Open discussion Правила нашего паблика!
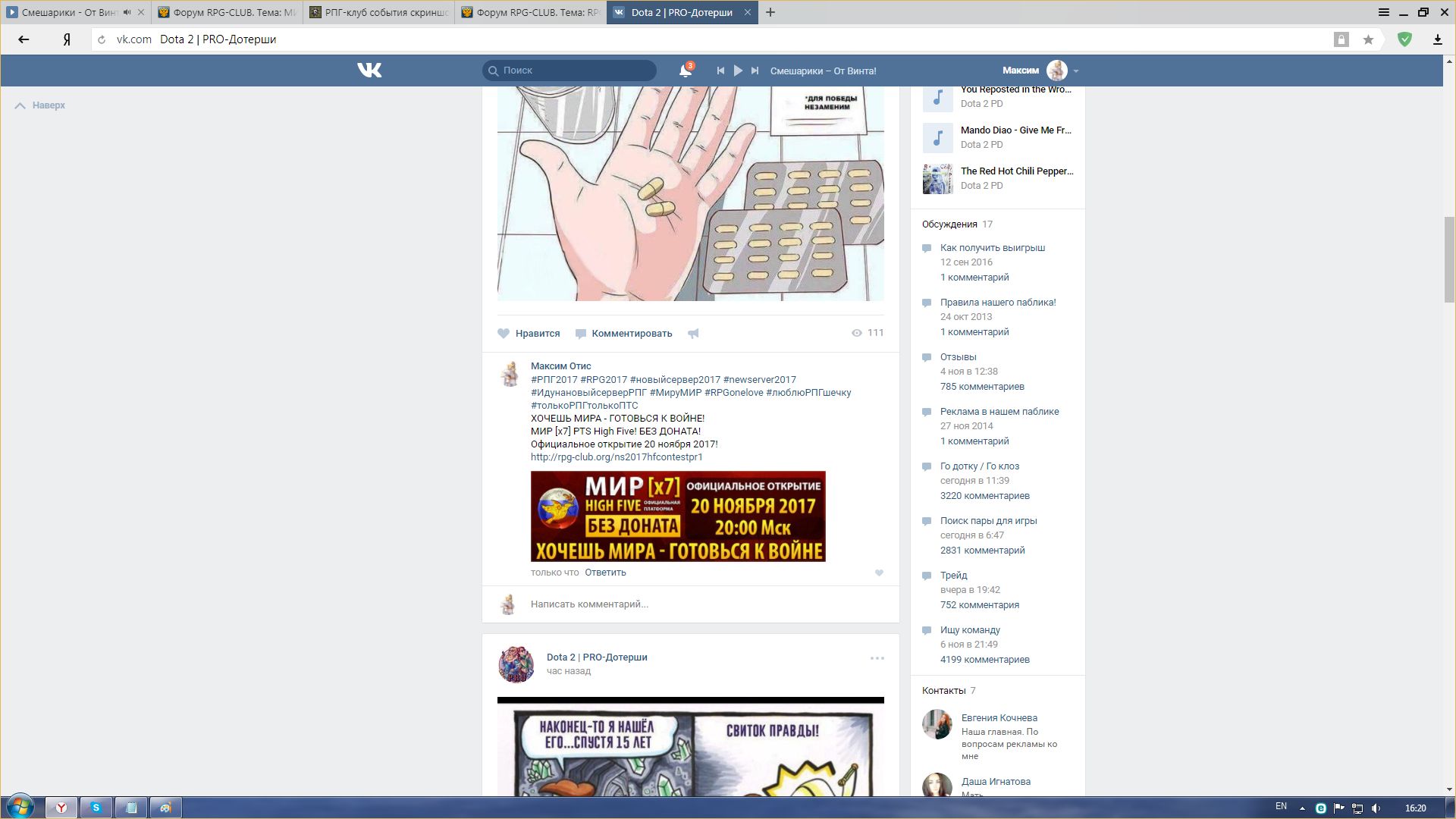This screenshot has width=1456, height=819. point(998,303)
